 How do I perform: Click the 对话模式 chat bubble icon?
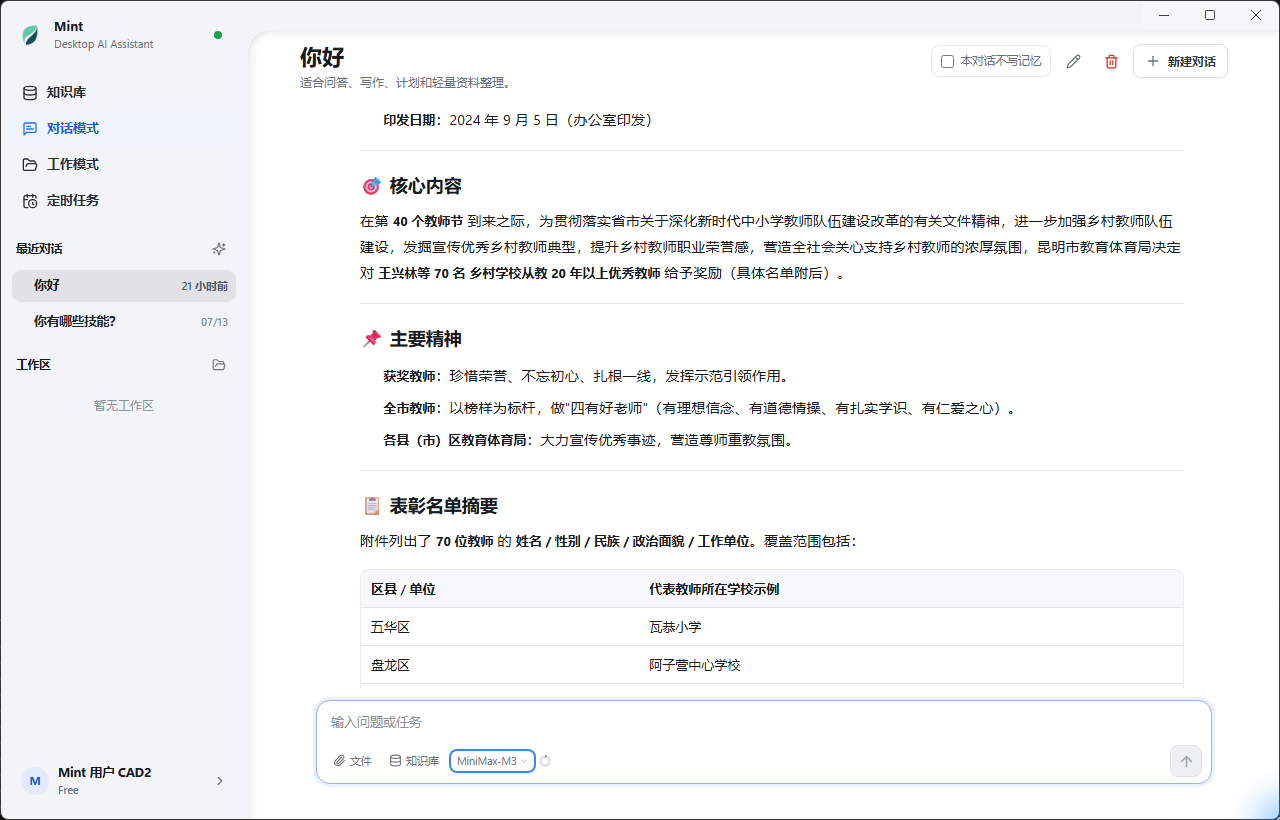[30, 128]
